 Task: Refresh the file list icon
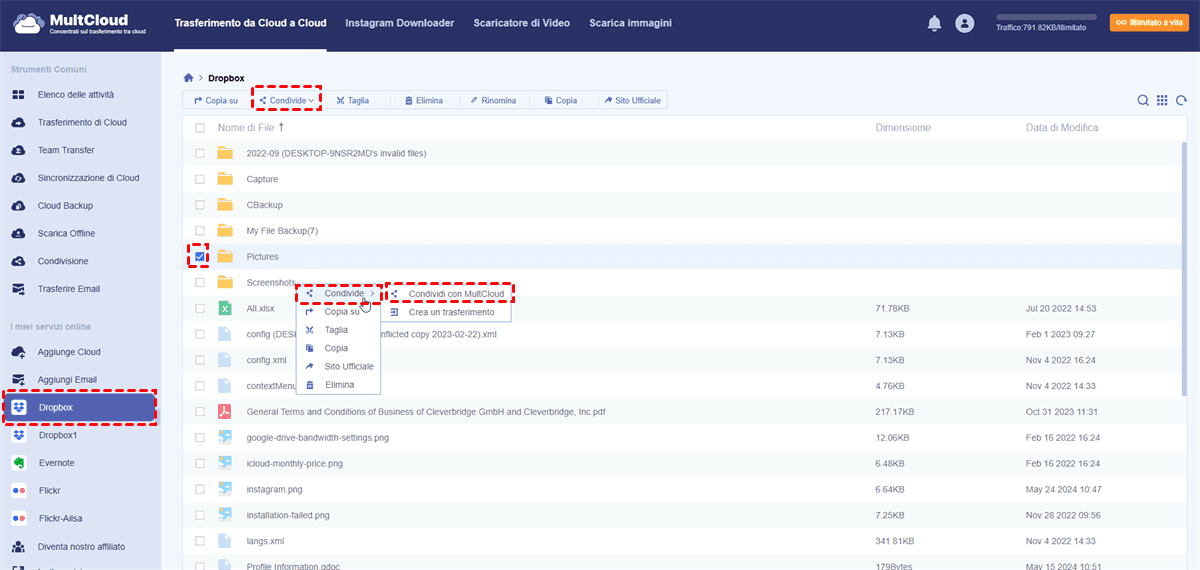[1181, 100]
